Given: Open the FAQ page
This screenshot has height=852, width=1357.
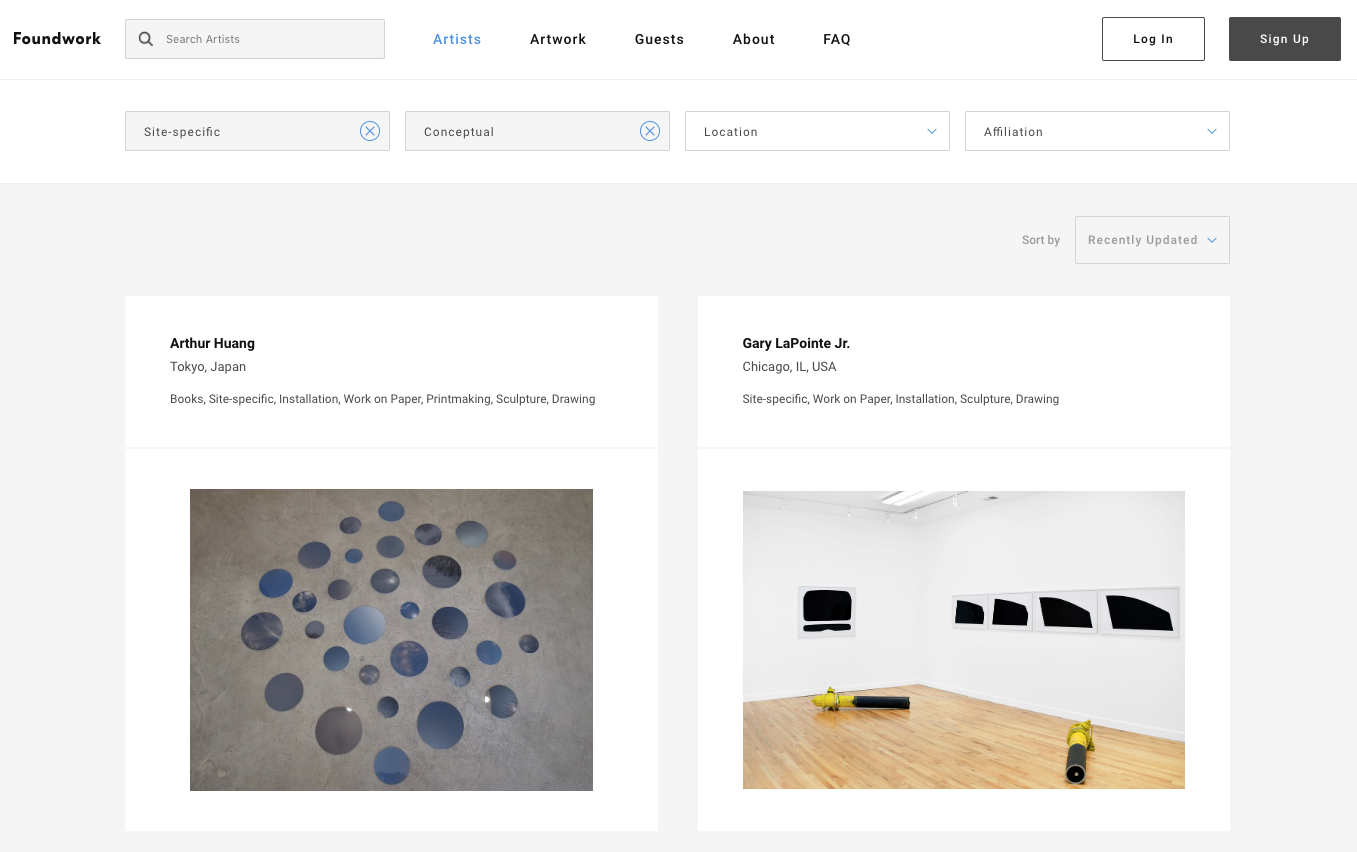Looking at the screenshot, I should 837,39.
